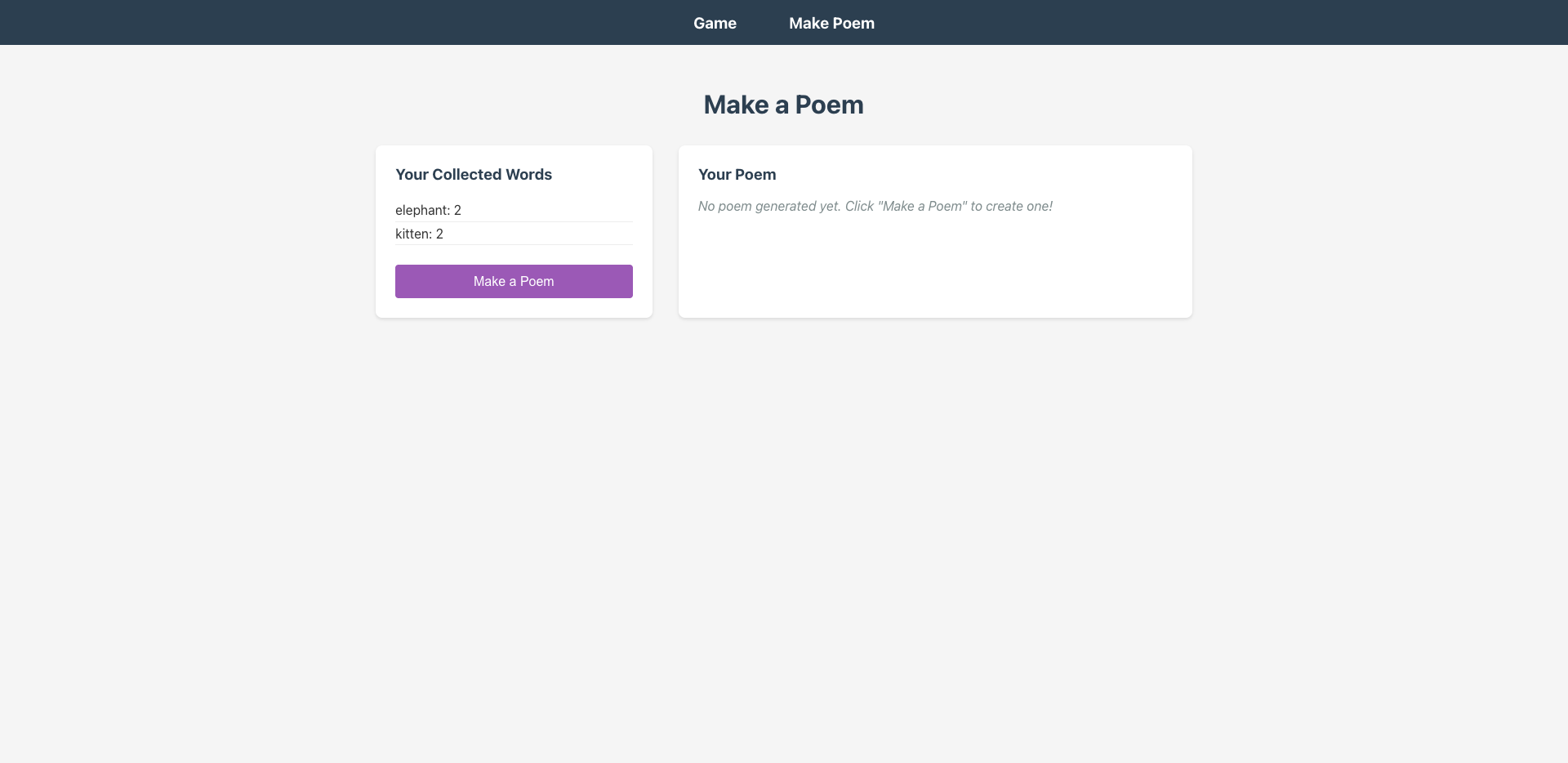Switch to the Make Poem nav tab
The height and width of the screenshot is (763, 1568).
(x=831, y=24)
